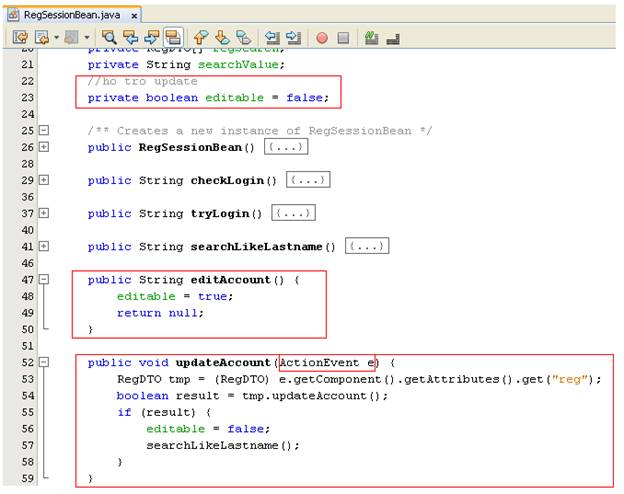Open the Back history dropdown arrow
The width and height of the screenshot is (624, 494).
tap(56, 37)
